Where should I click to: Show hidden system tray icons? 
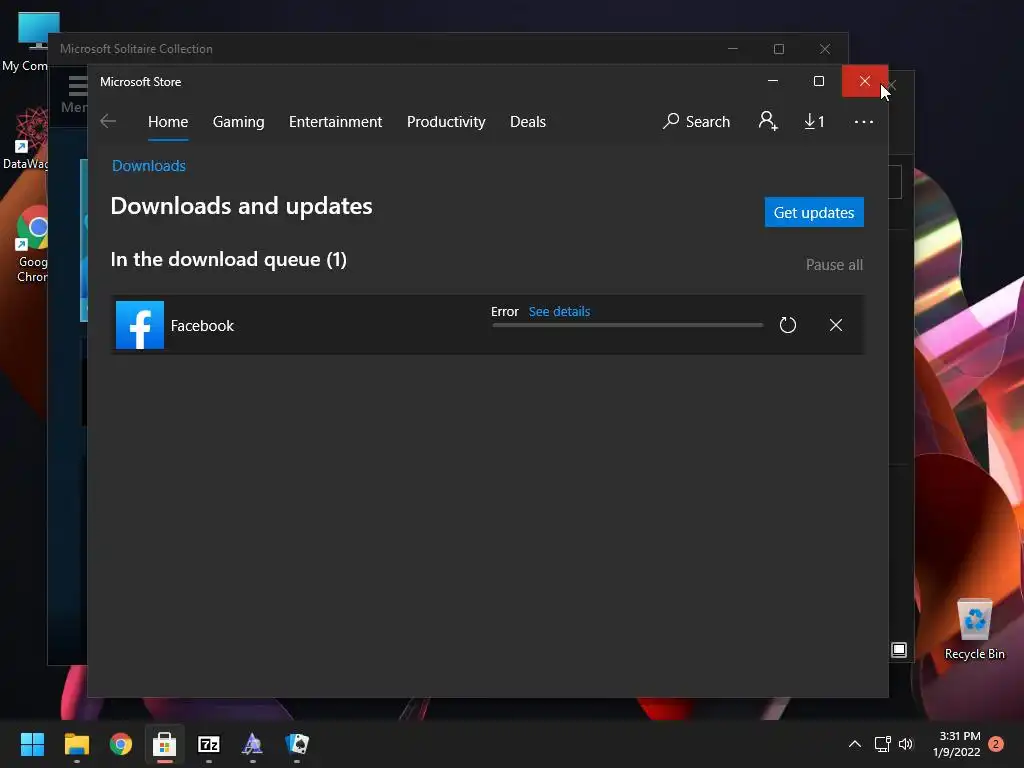point(854,744)
